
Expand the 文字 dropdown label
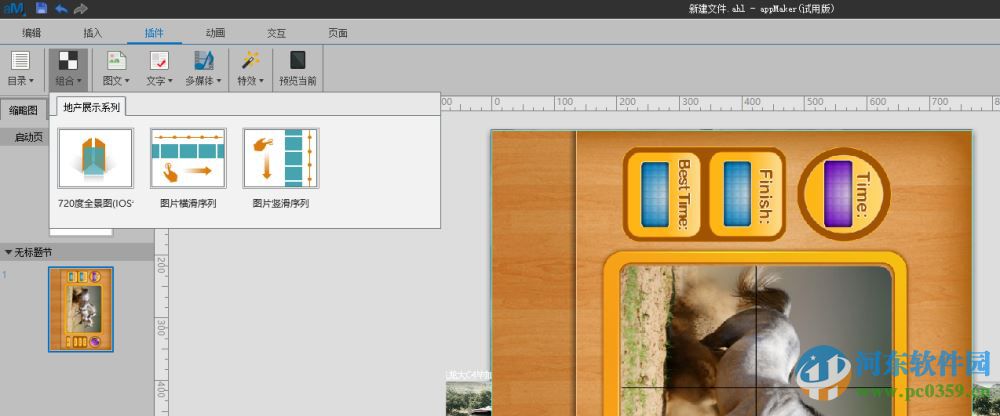[x=159, y=81]
